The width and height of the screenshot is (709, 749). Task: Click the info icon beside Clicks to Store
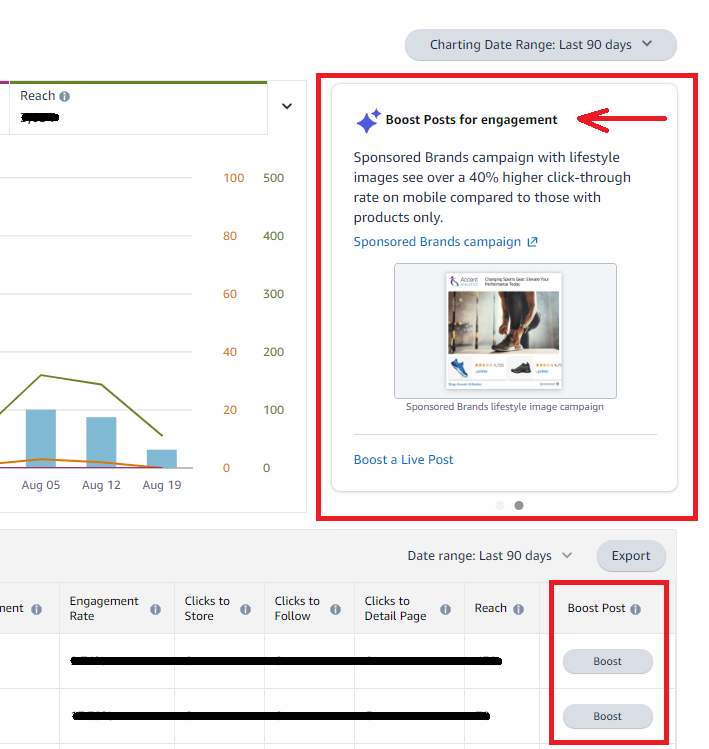pos(245,609)
